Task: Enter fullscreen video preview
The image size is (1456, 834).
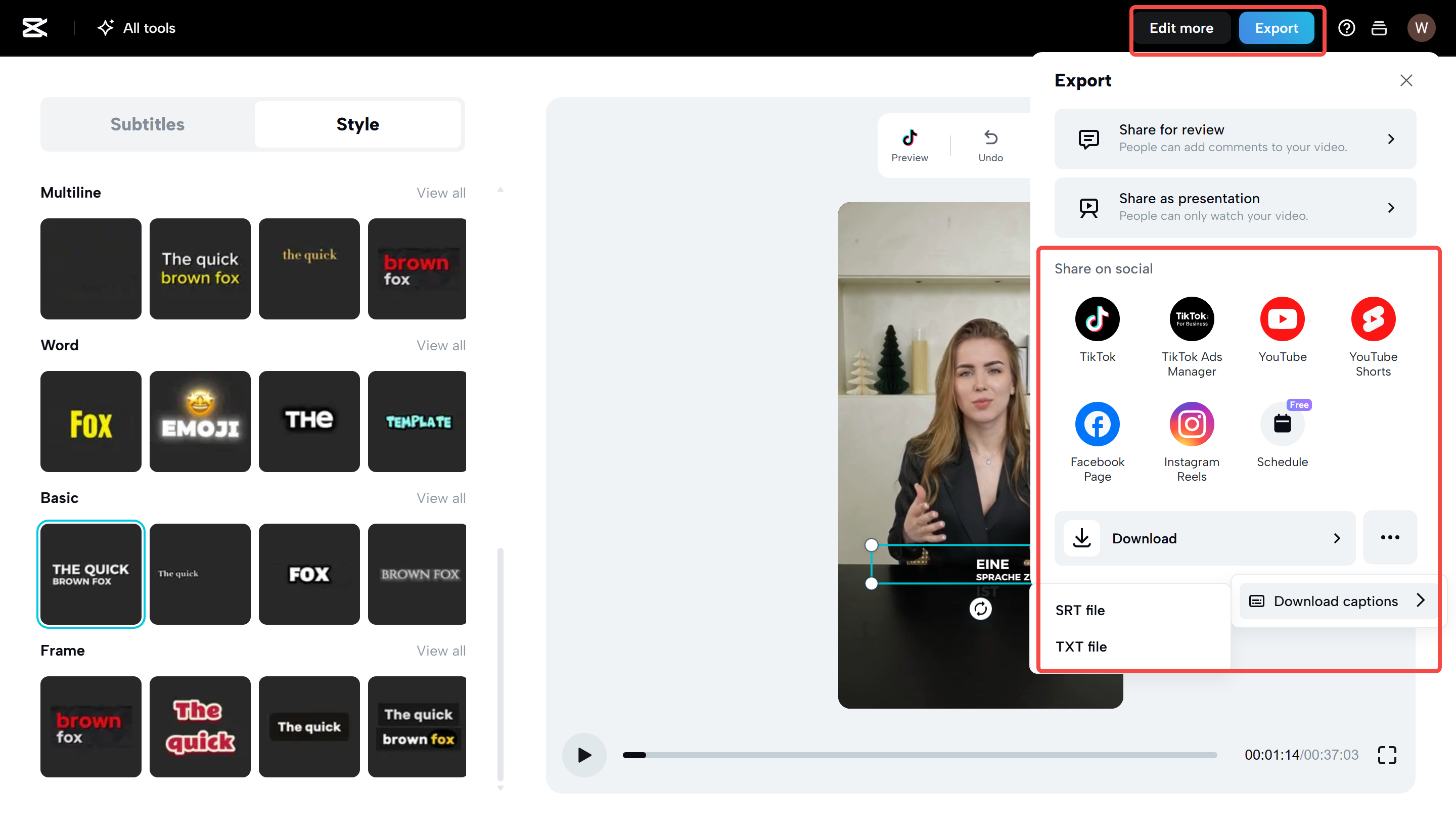Action: click(1387, 755)
